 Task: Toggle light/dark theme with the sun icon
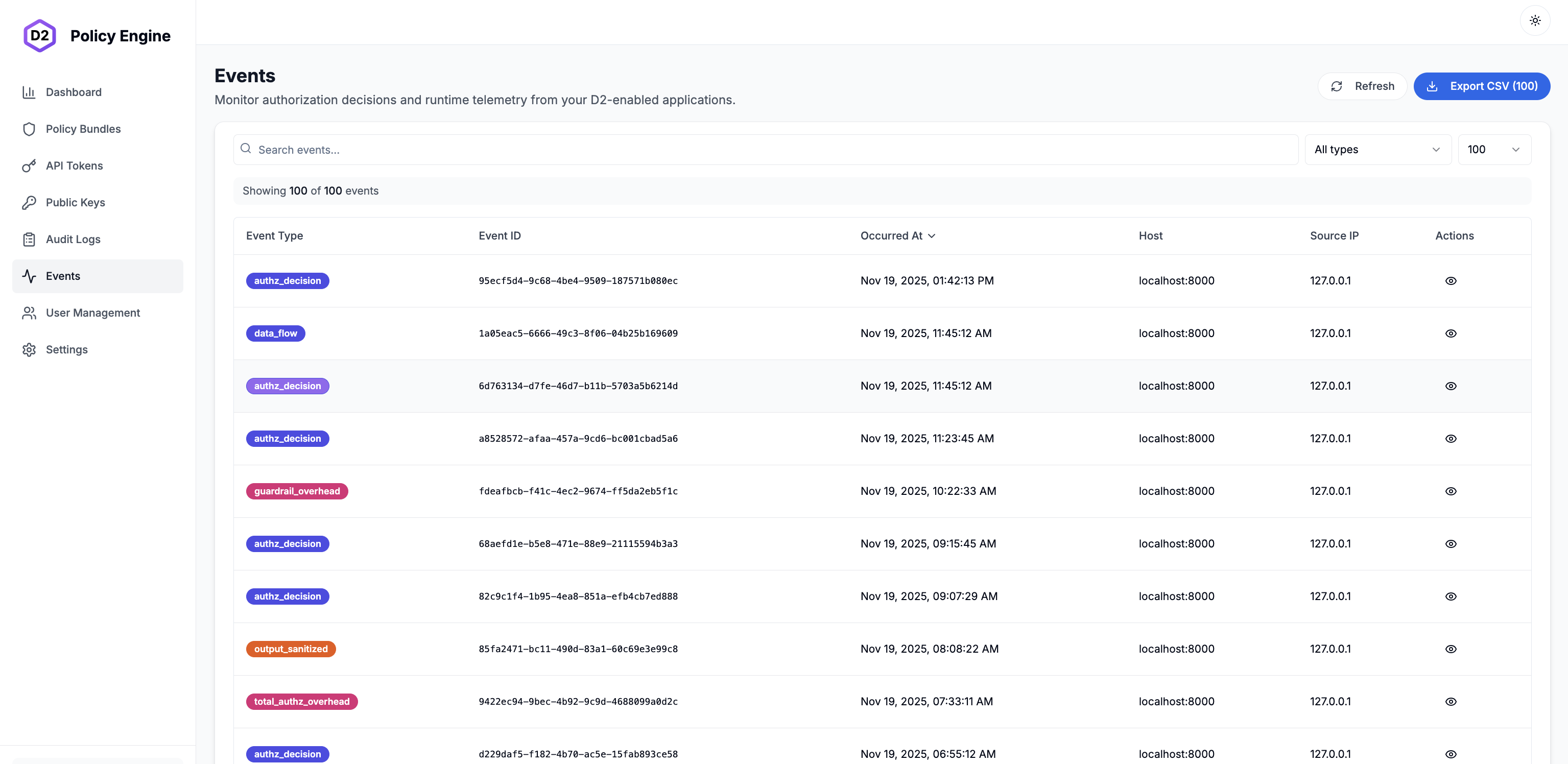tap(1535, 21)
